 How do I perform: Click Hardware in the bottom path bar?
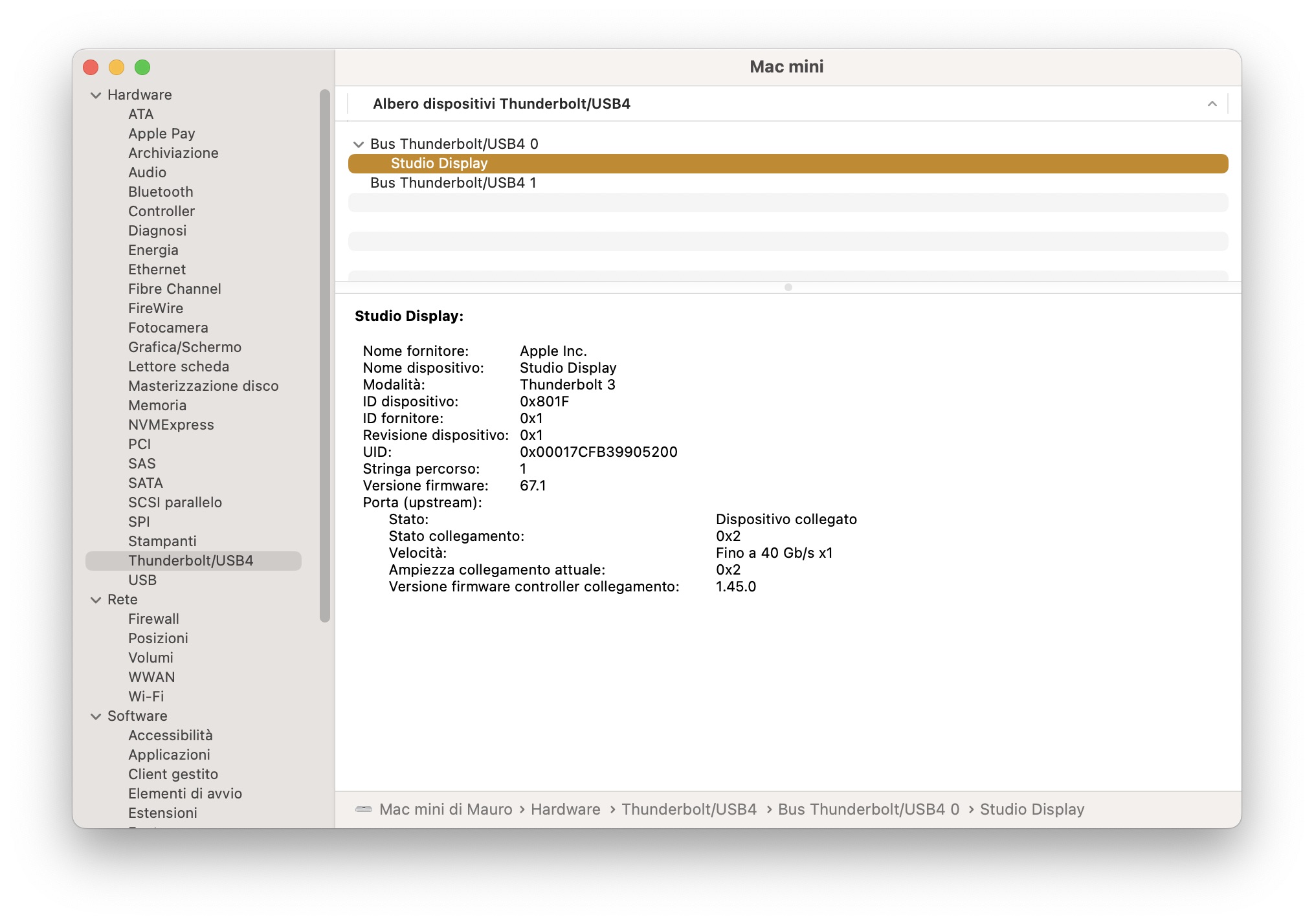tap(565, 809)
